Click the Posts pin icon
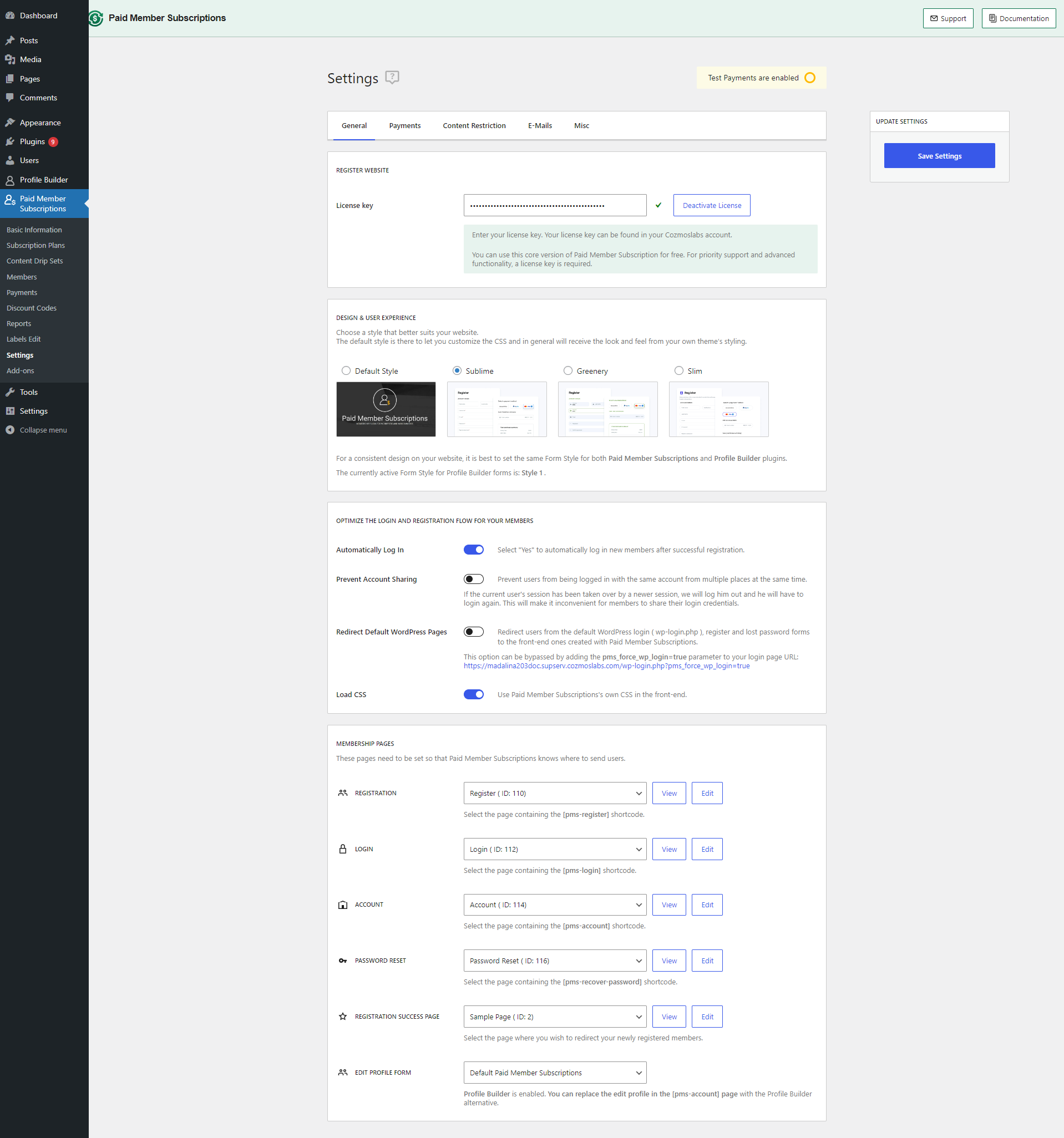This screenshot has height=1138, width=1064. [10, 40]
